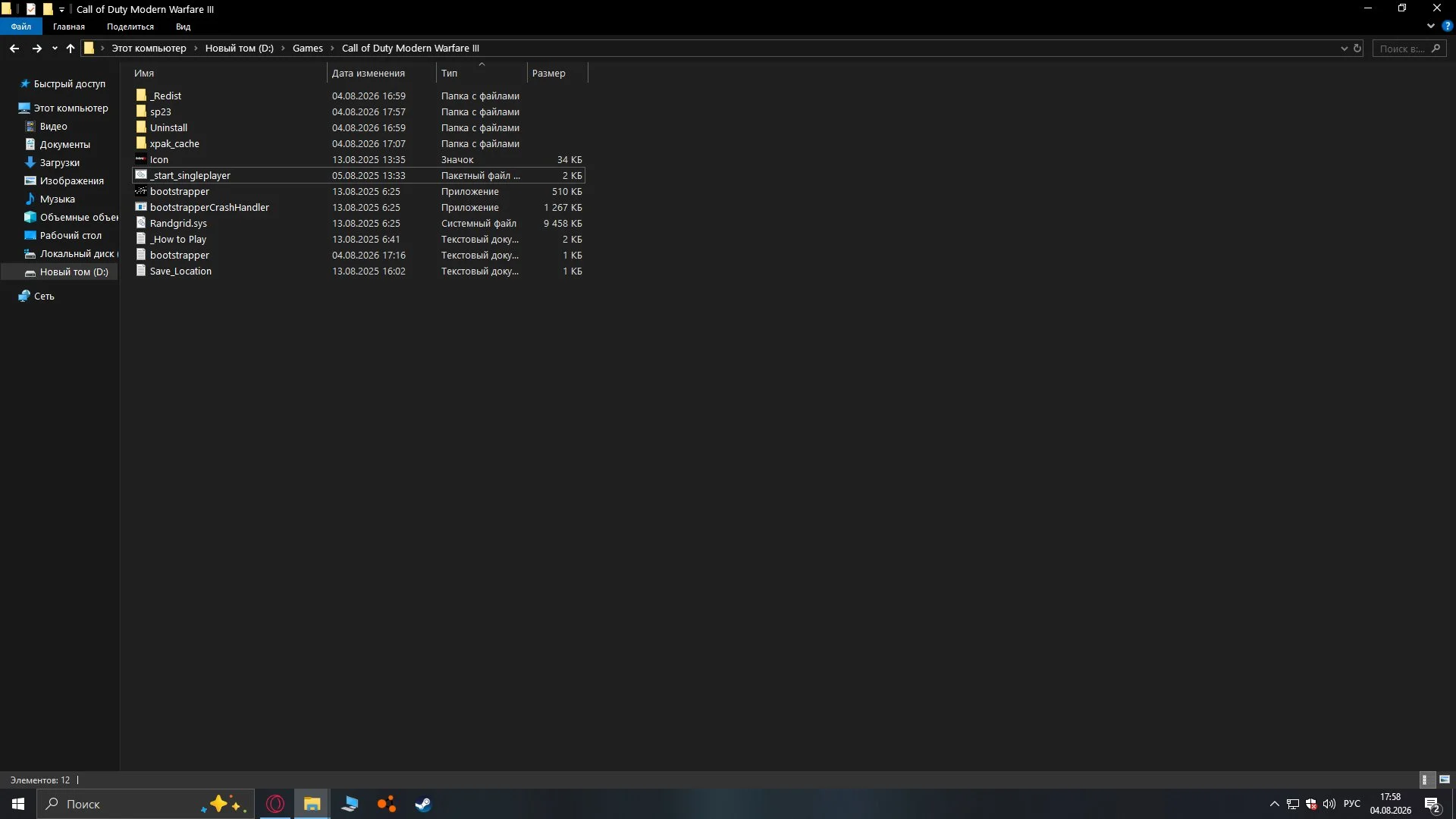Open volume control in system tray
This screenshot has height=819, width=1456.
click(x=1329, y=804)
